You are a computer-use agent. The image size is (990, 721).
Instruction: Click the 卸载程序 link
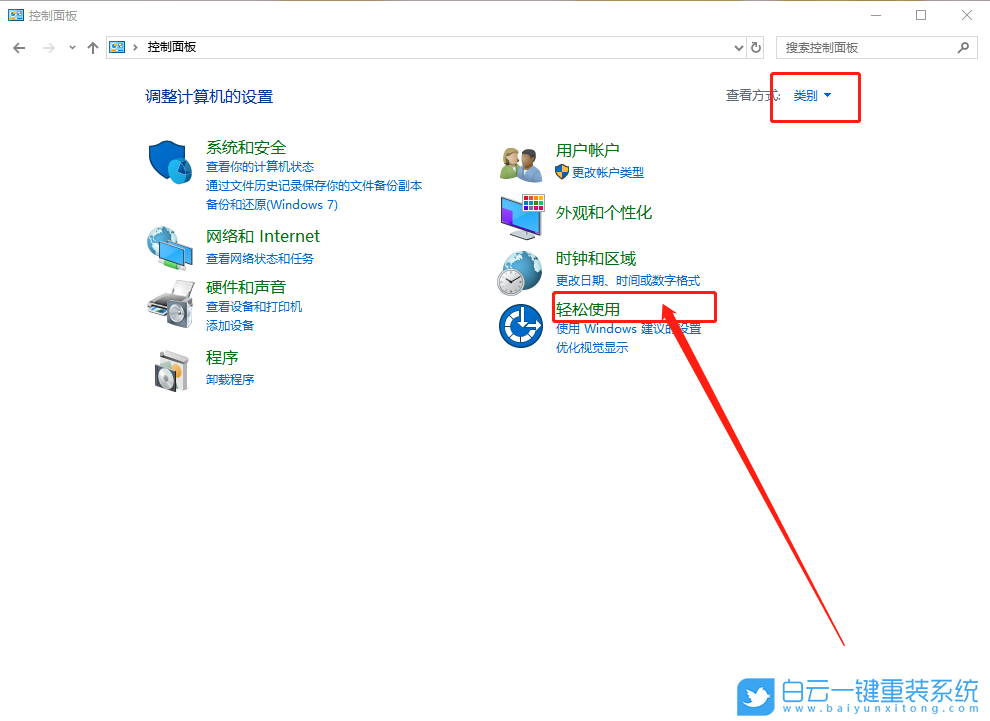230,378
